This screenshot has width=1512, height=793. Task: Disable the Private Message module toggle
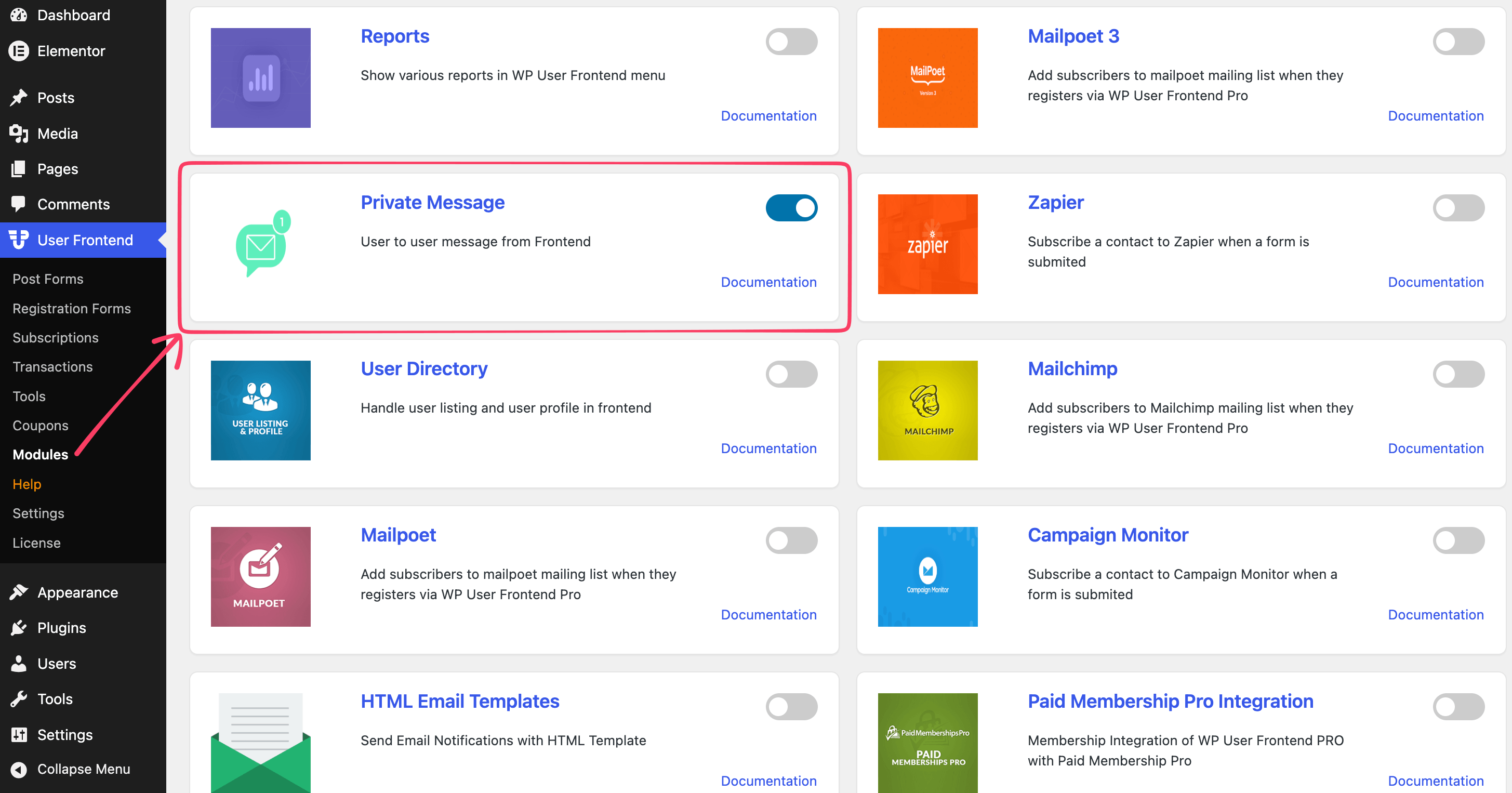pyautogui.click(x=791, y=208)
